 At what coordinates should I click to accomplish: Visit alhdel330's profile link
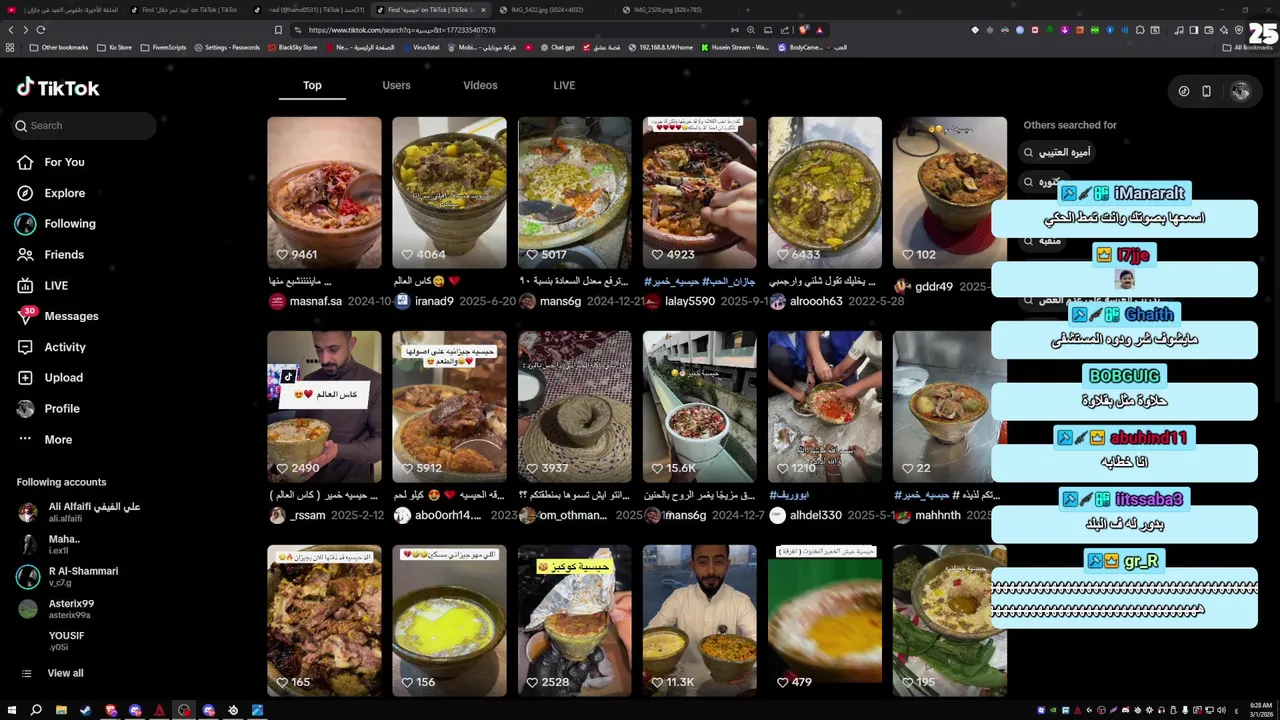[816, 516]
